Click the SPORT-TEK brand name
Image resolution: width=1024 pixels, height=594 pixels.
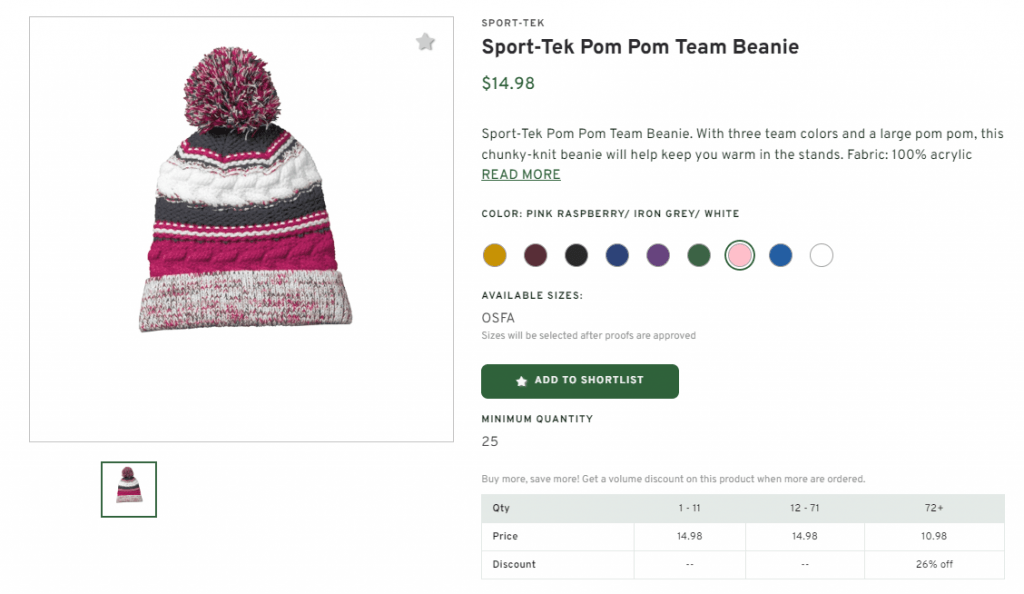coord(512,22)
